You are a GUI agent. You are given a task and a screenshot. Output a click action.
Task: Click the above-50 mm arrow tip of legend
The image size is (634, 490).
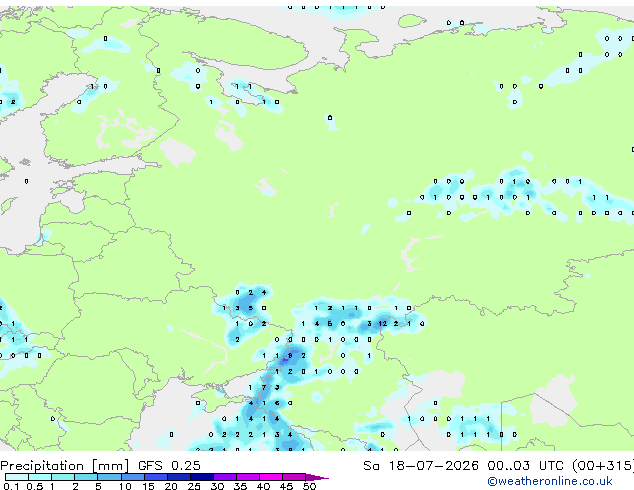317,477
